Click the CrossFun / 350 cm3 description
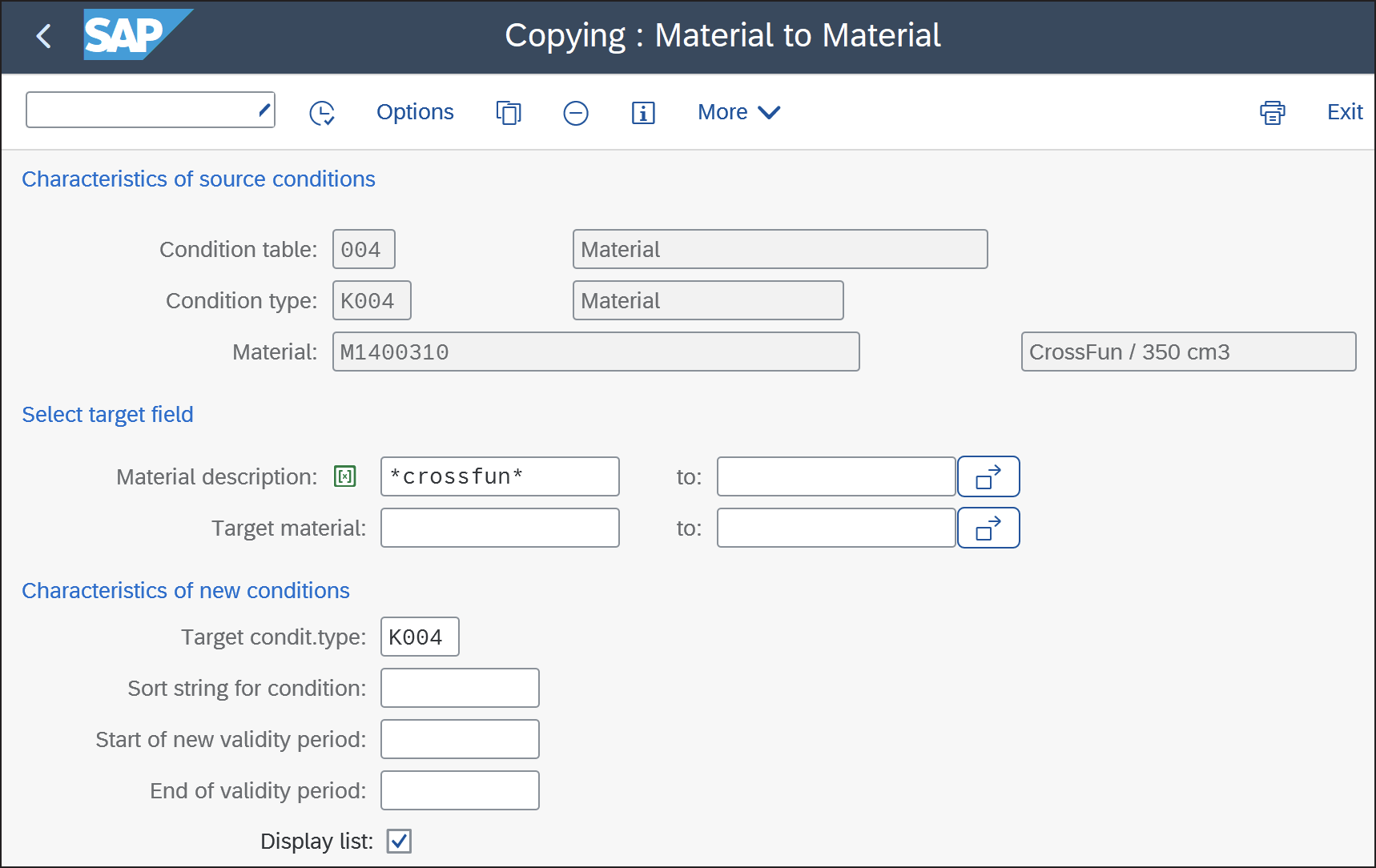1376x868 pixels. [1189, 352]
